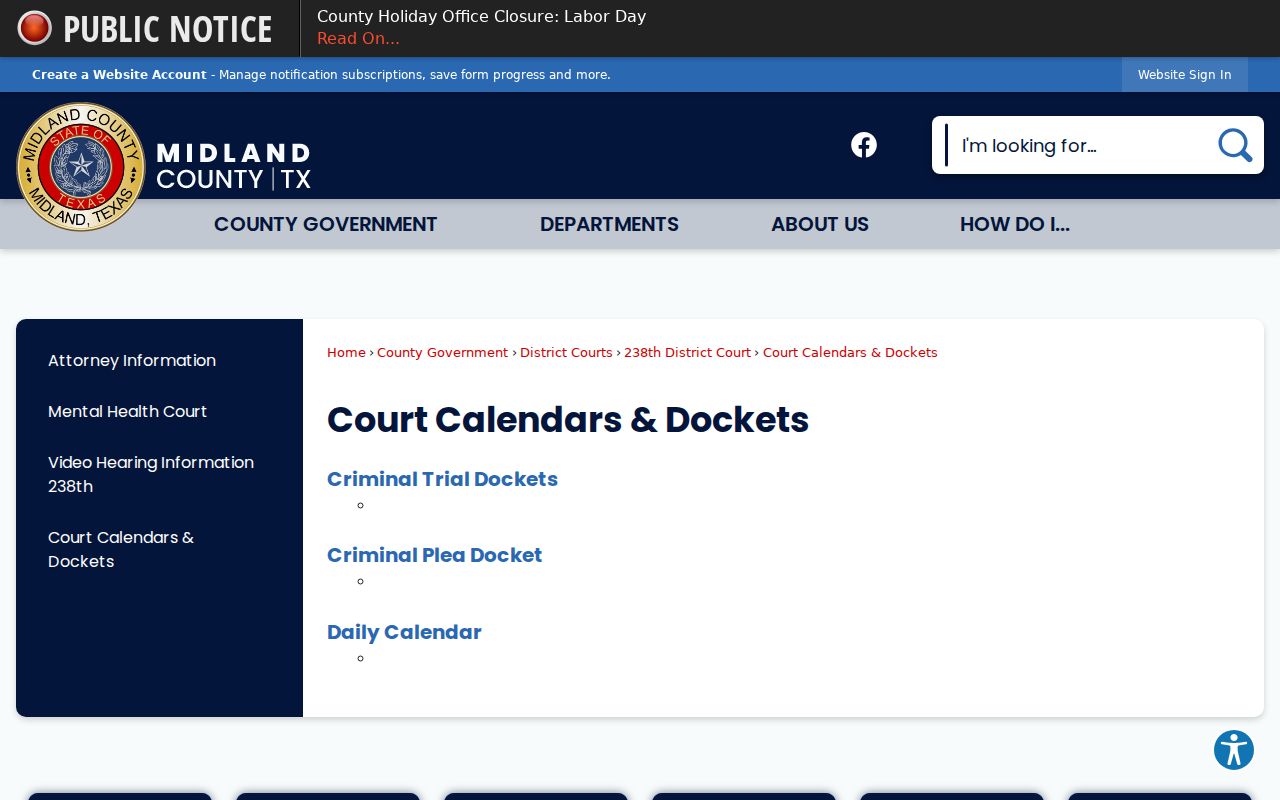Click the Criminal Trial Dockets heading

(x=442, y=479)
